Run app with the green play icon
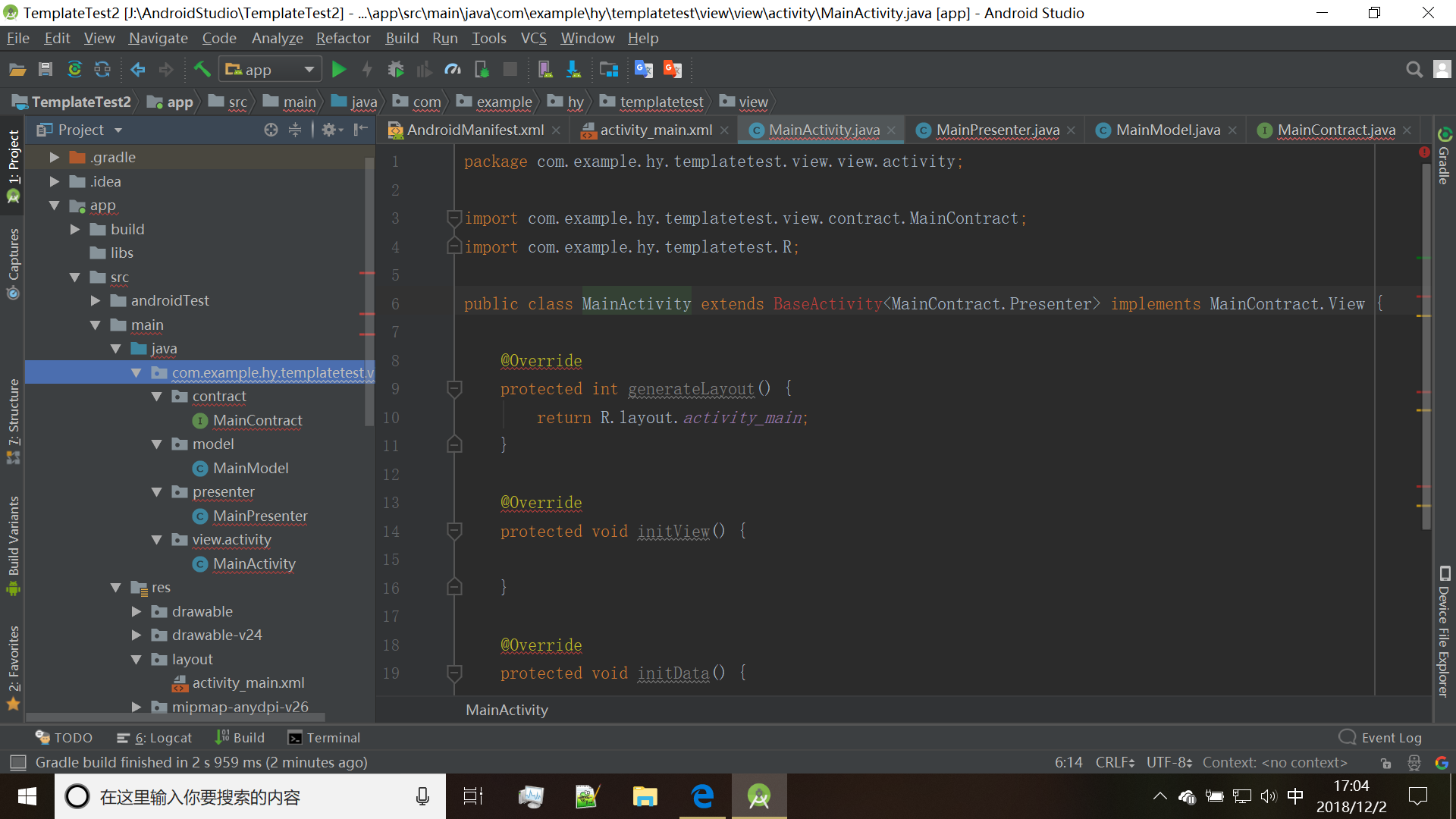The height and width of the screenshot is (819, 1456). [339, 70]
